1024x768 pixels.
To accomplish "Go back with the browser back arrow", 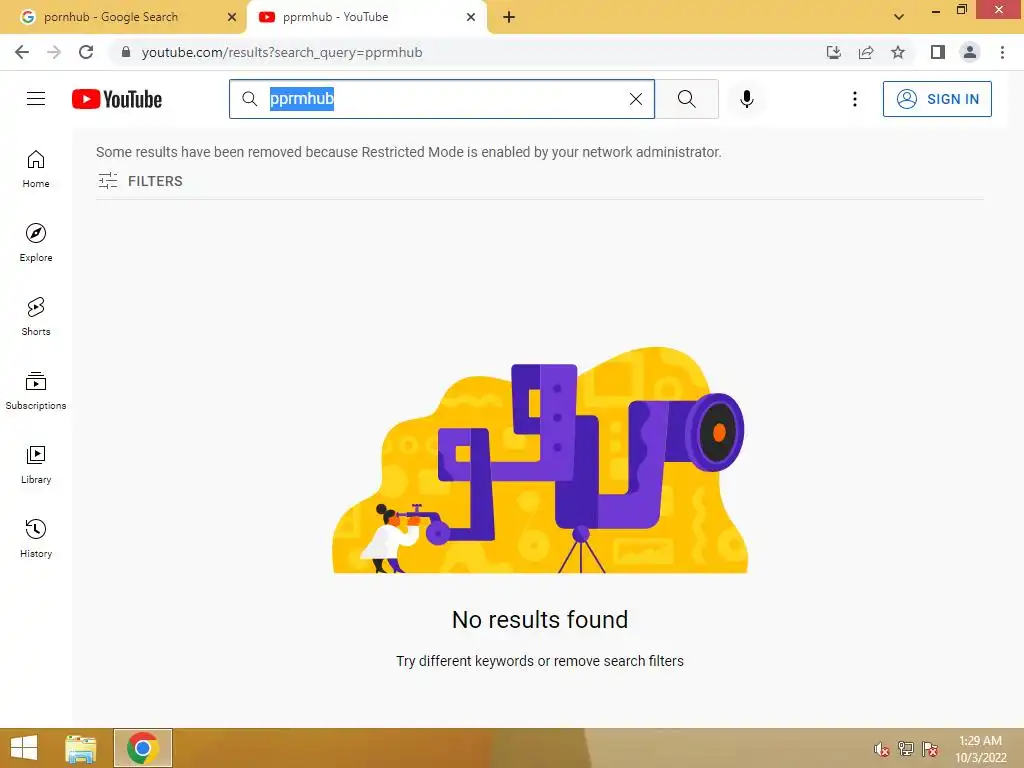I will click(x=22, y=52).
